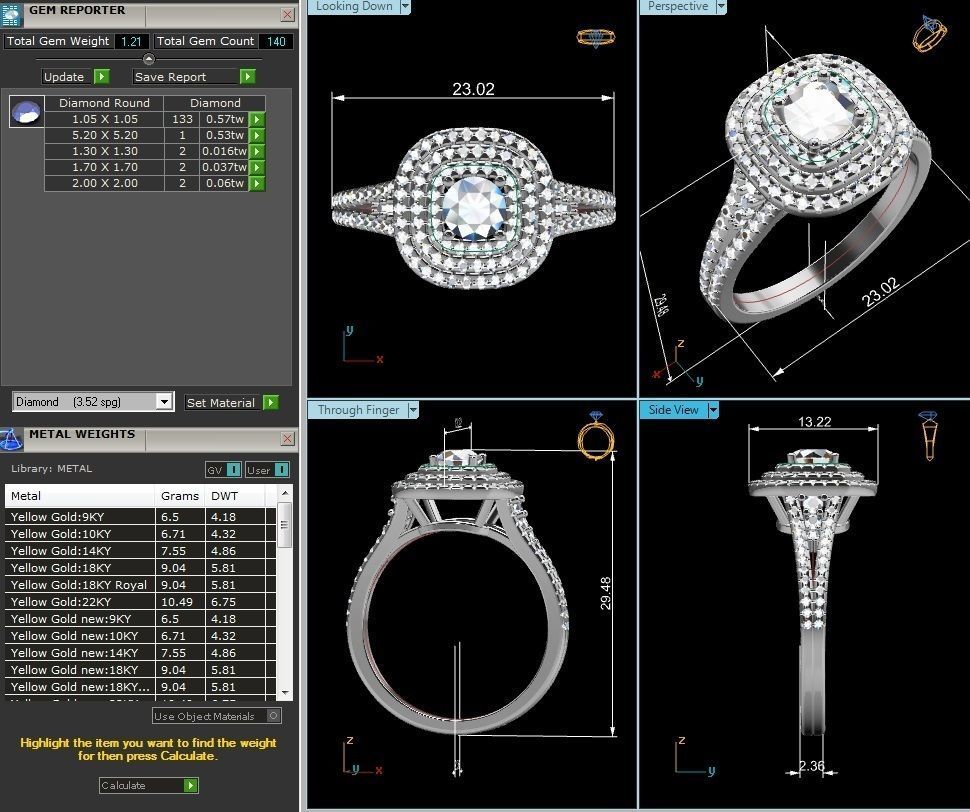Click the 133 gem count cell
Screen dimensions: 970x812
[x=182, y=119]
